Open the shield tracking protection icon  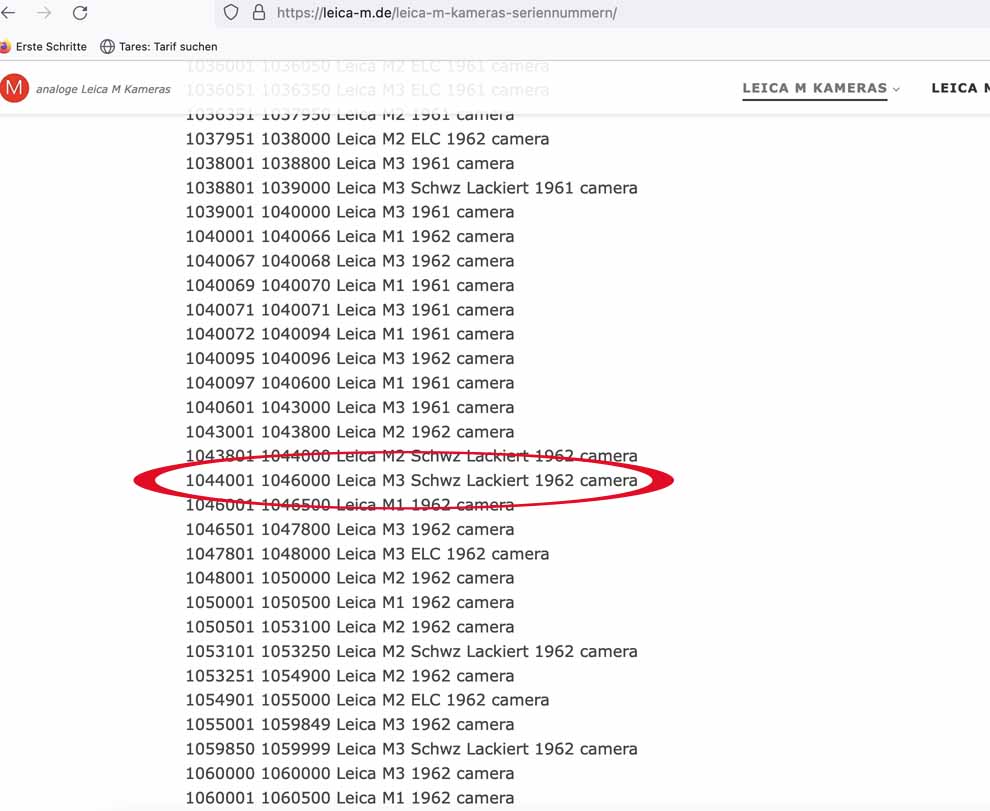coord(231,13)
